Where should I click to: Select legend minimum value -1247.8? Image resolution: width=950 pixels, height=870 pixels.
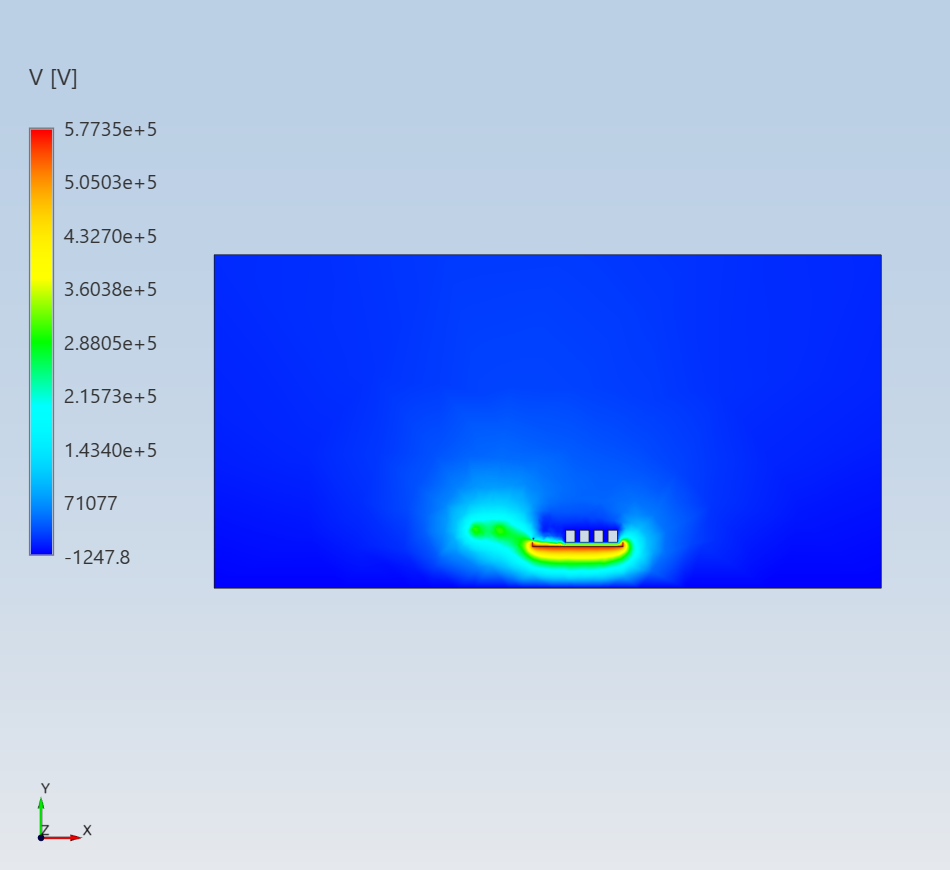tap(97, 557)
